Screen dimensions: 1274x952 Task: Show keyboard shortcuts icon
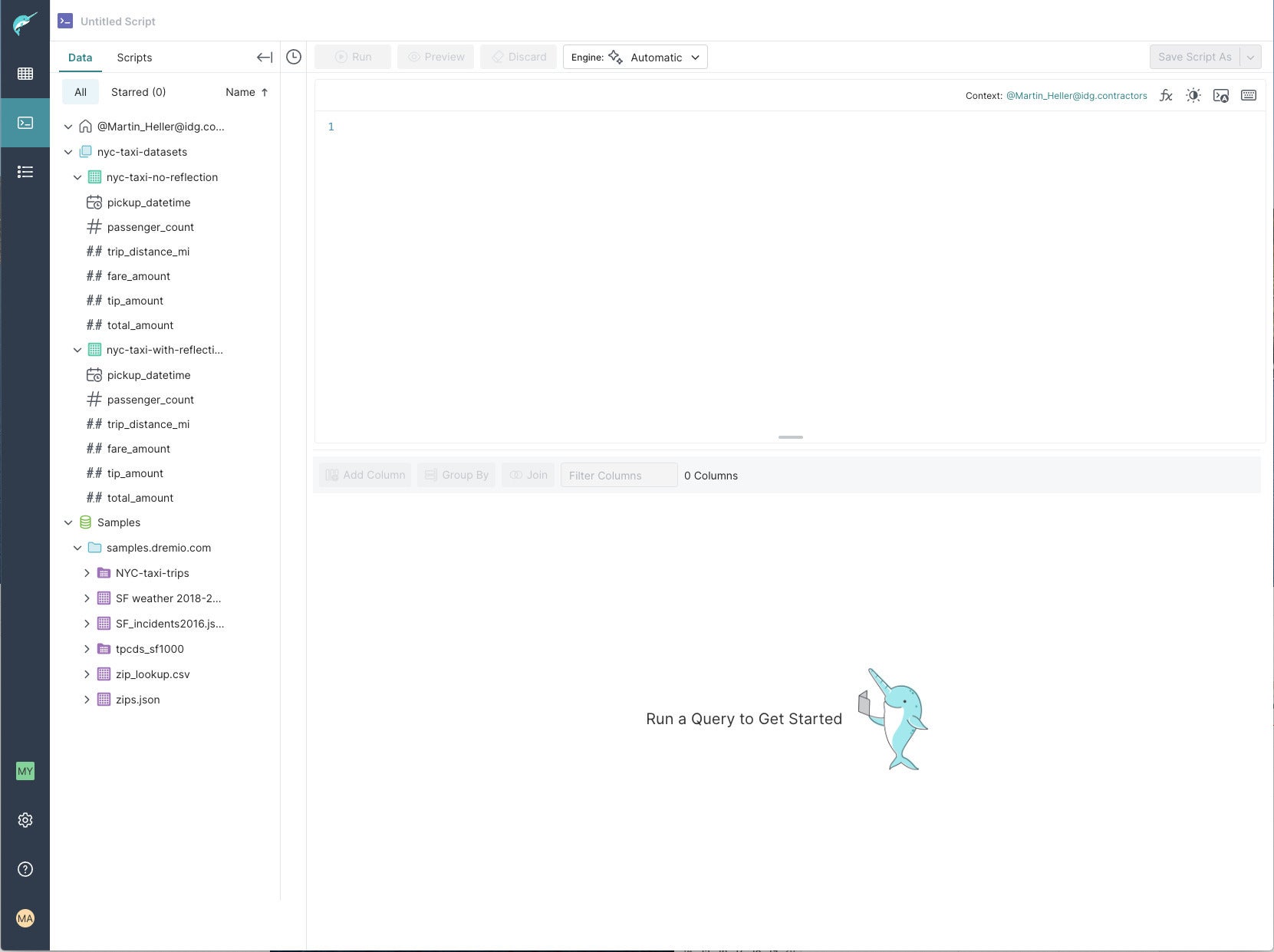(1249, 95)
